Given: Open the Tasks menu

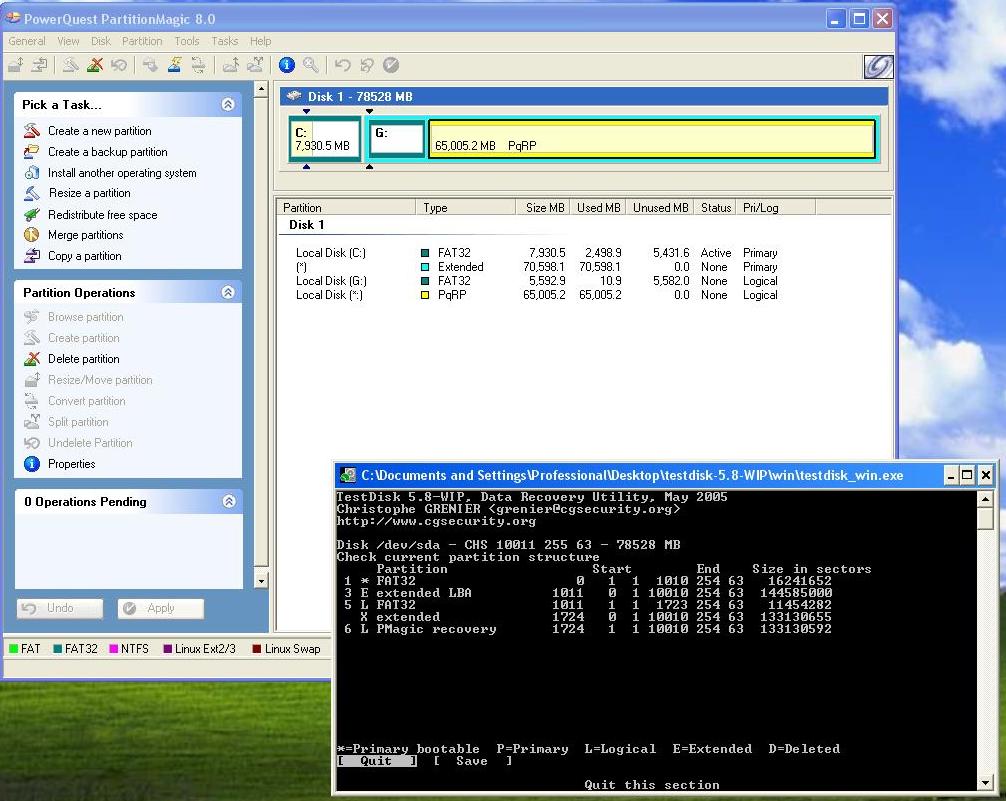Looking at the screenshot, I should [225, 41].
